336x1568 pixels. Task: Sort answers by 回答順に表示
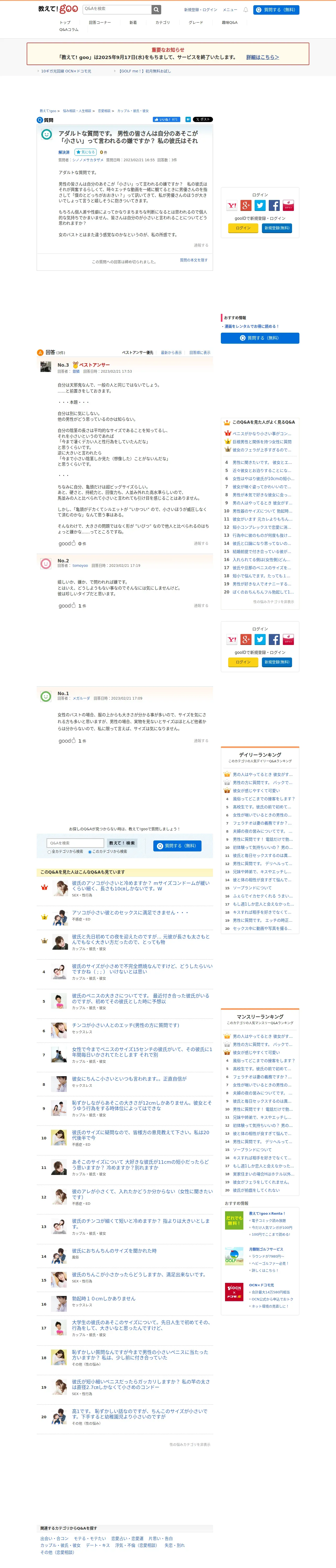pyautogui.click(x=199, y=353)
